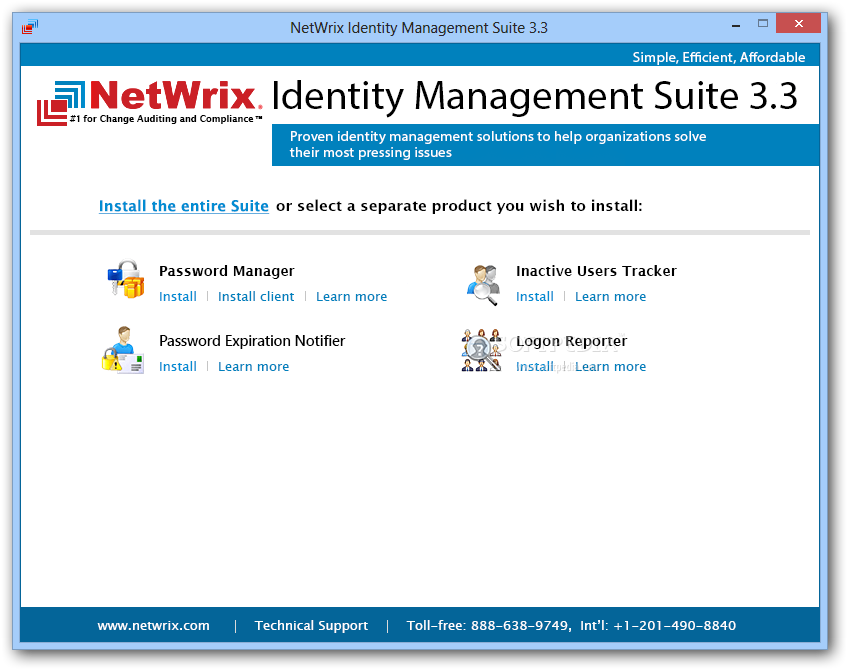The image size is (848, 670).
Task: Open www.netwrix.com footer link
Action: (153, 626)
